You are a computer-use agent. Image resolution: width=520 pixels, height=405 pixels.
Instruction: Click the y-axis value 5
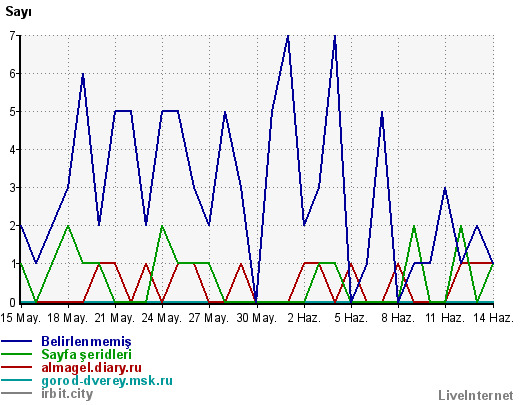click(13, 111)
